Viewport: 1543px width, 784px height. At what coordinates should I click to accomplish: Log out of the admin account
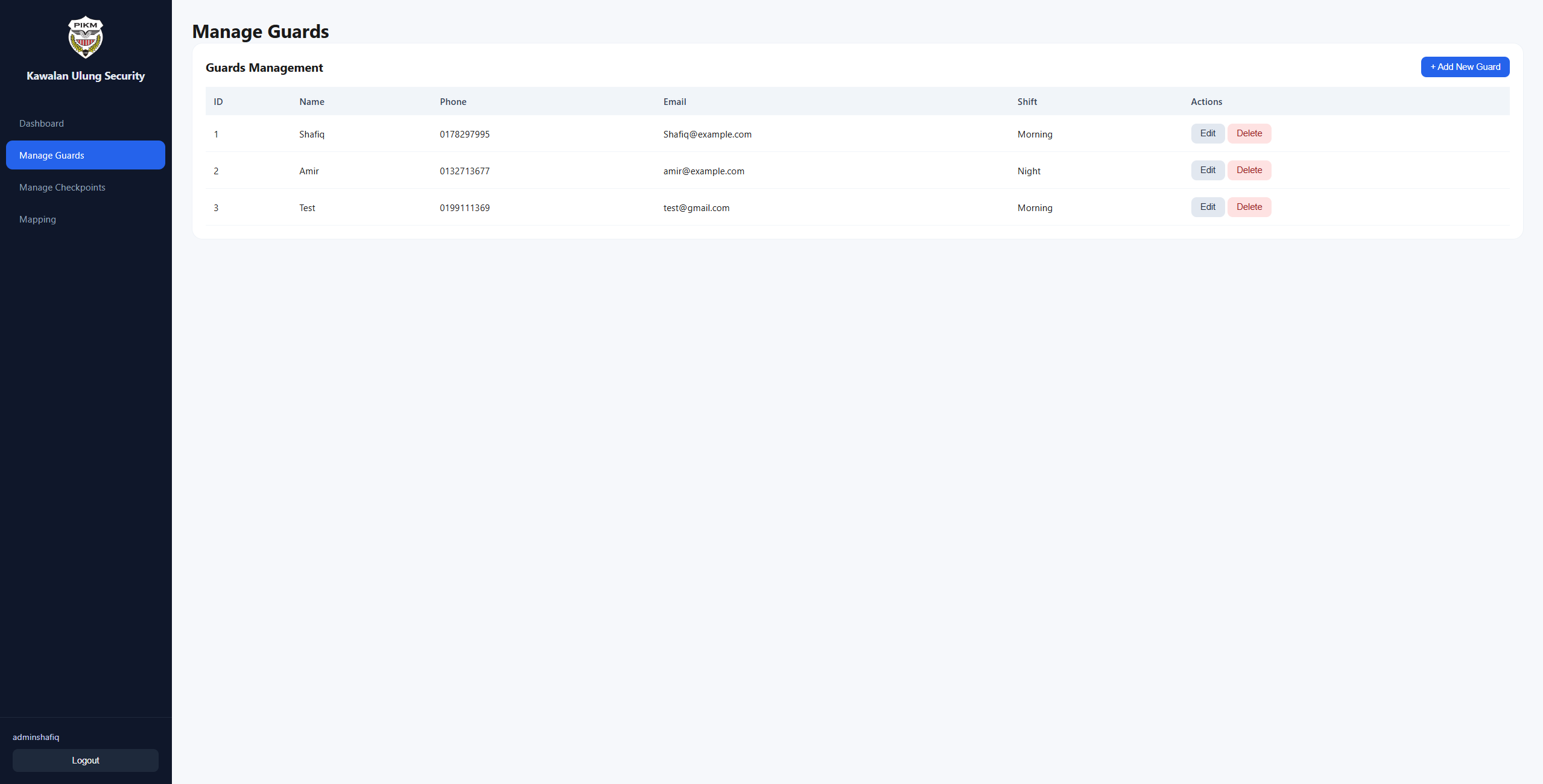[x=85, y=760]
